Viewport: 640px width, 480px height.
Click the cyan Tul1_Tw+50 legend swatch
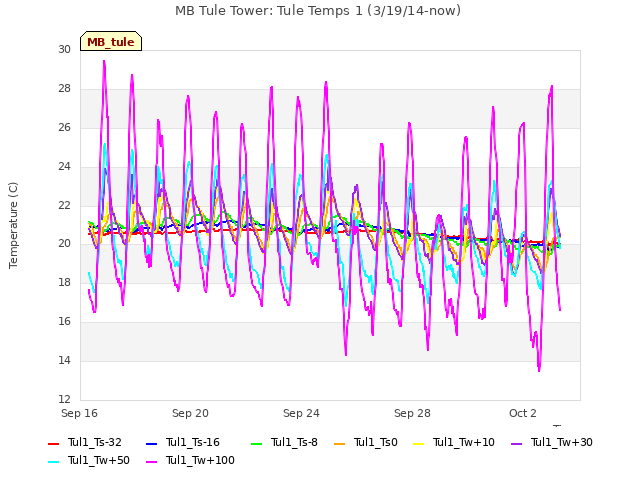(x=53, y=461)
